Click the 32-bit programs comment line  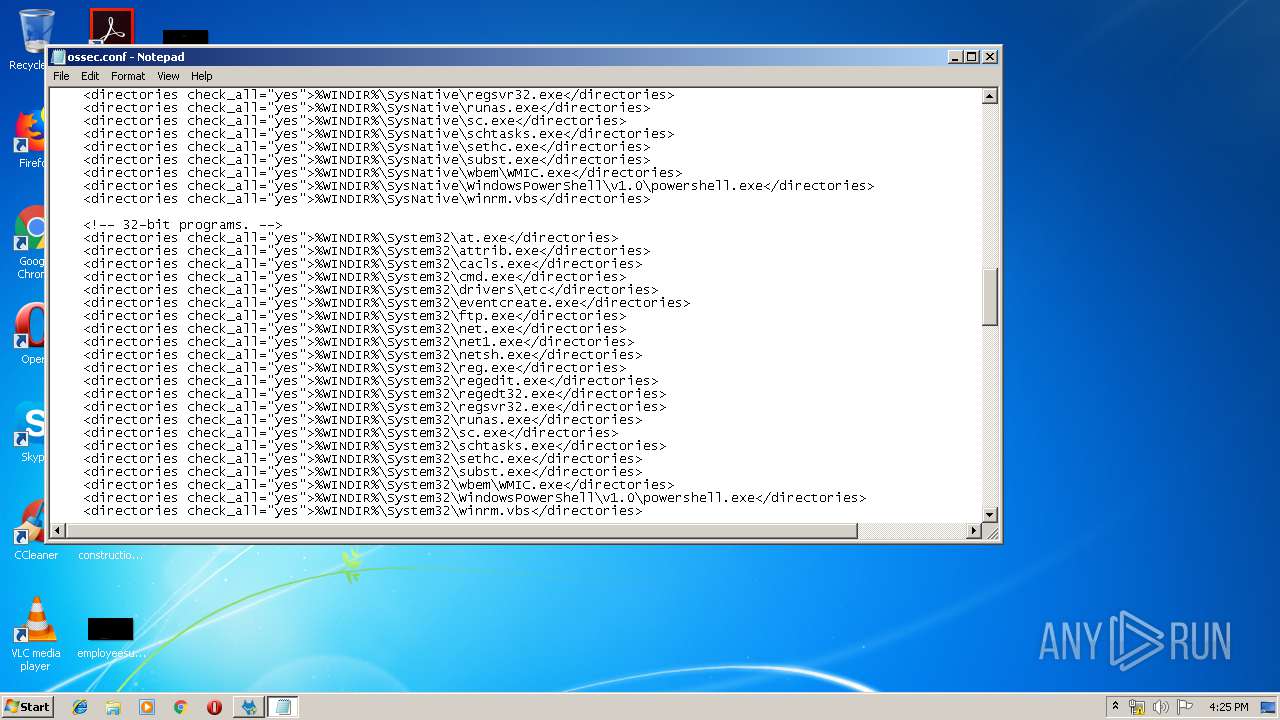point(183,225)
